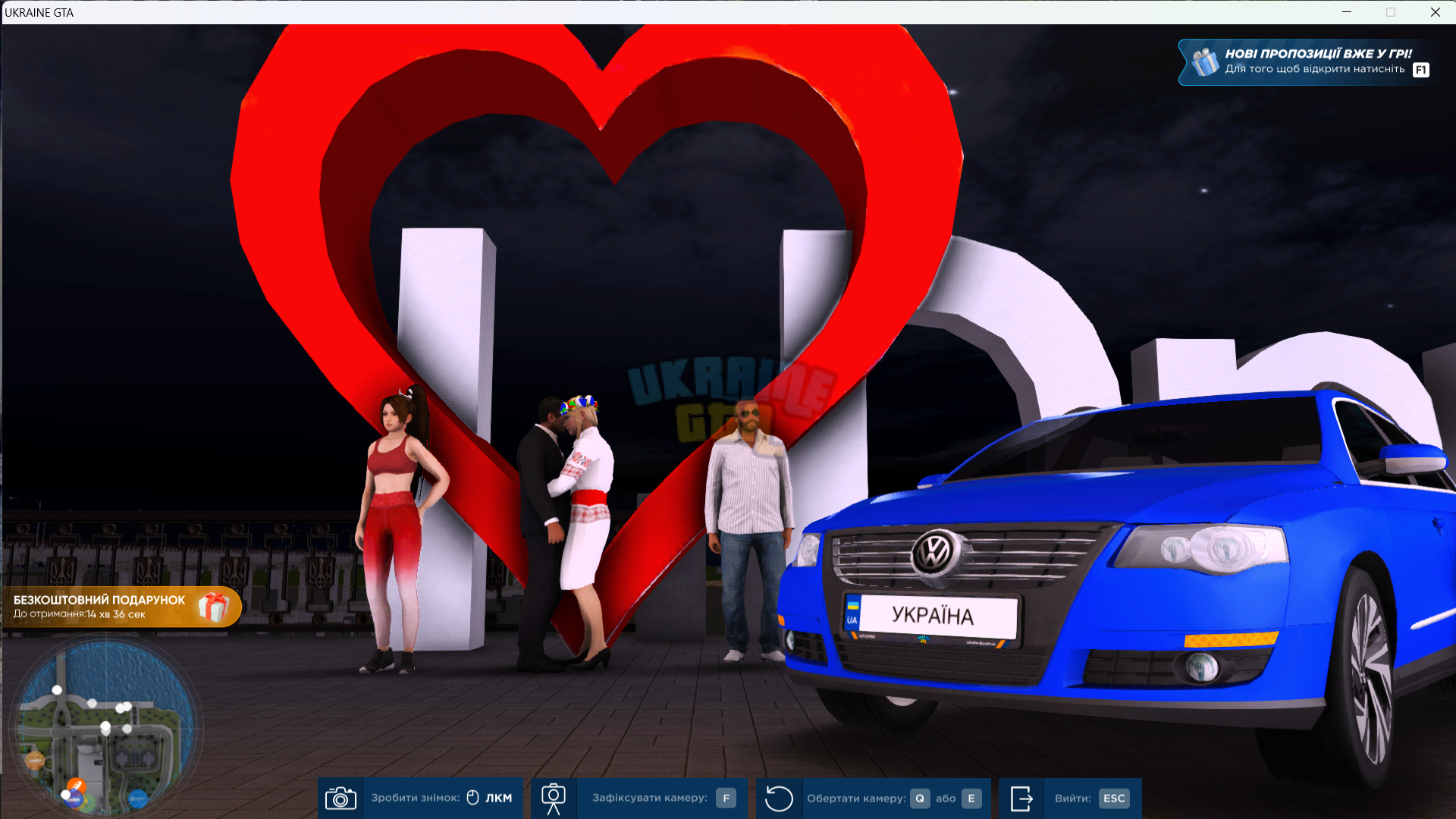Viewport: 1456px width, 819px height.
Task: Click the ЛКМ mouse button label
Action: pos(499,798)
